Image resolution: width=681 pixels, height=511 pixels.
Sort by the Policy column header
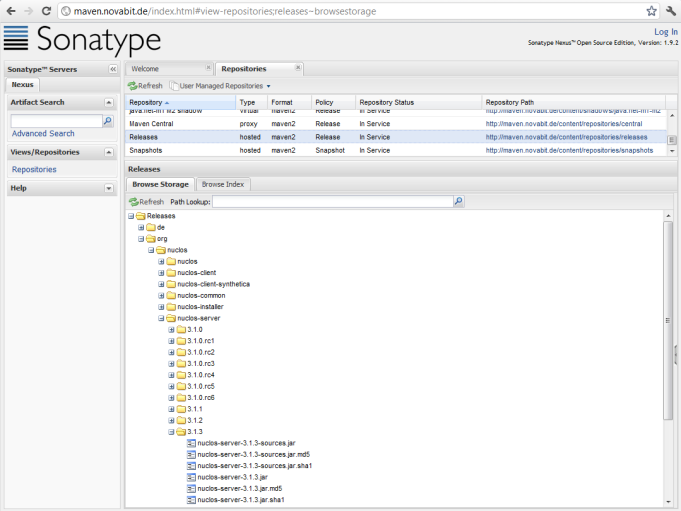coord(334,102)
